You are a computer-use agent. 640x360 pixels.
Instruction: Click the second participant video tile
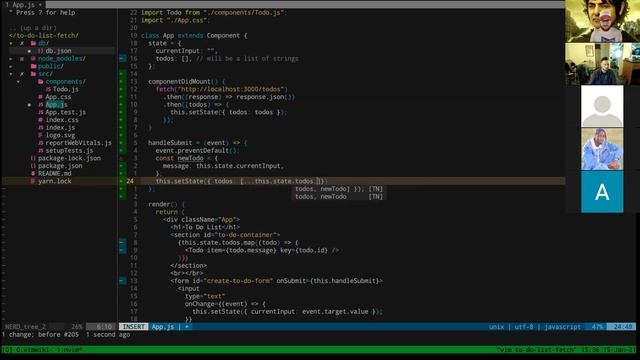point(602,64)
